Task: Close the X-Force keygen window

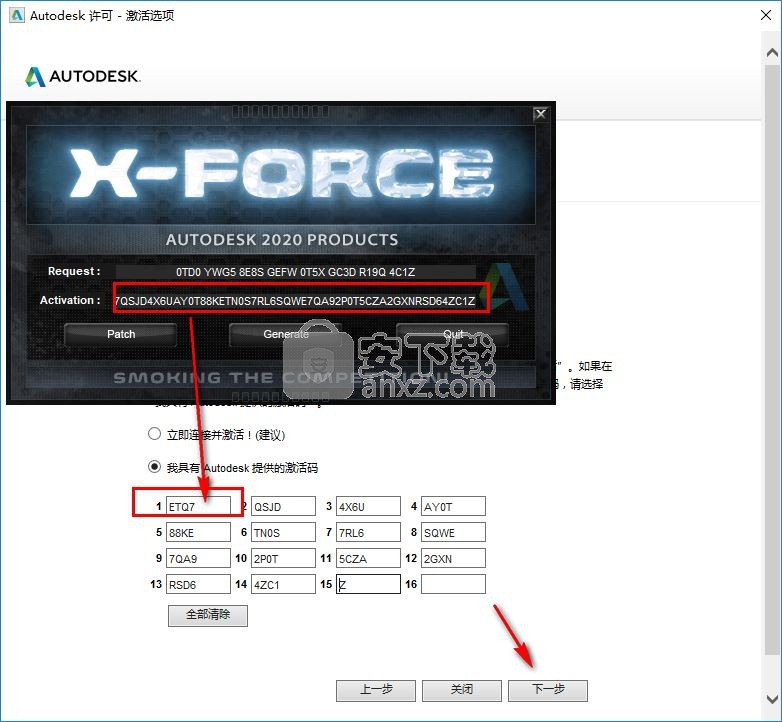Action: 541,114
